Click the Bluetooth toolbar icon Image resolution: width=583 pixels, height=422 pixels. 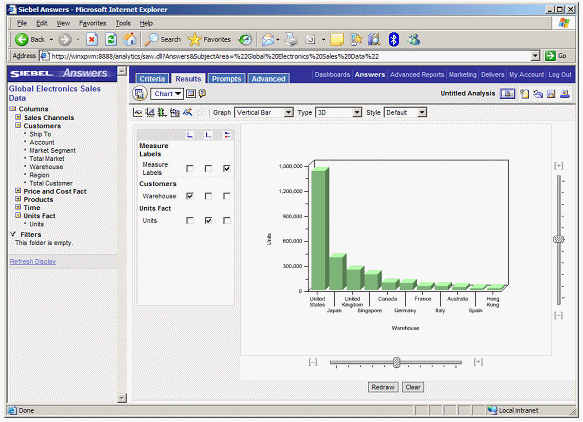pyautogui.click(x=394, y=39)
